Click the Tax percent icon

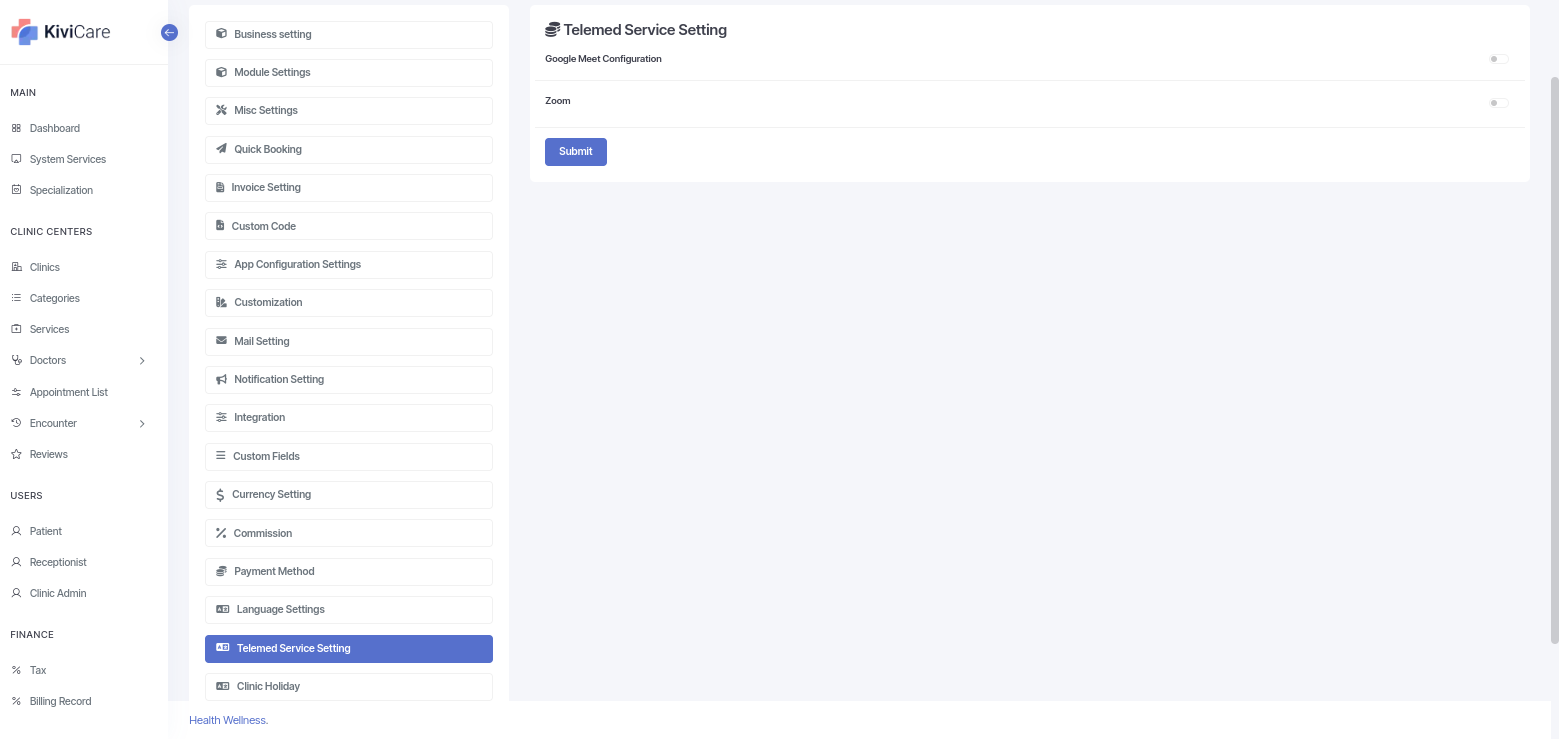point(16,670)
